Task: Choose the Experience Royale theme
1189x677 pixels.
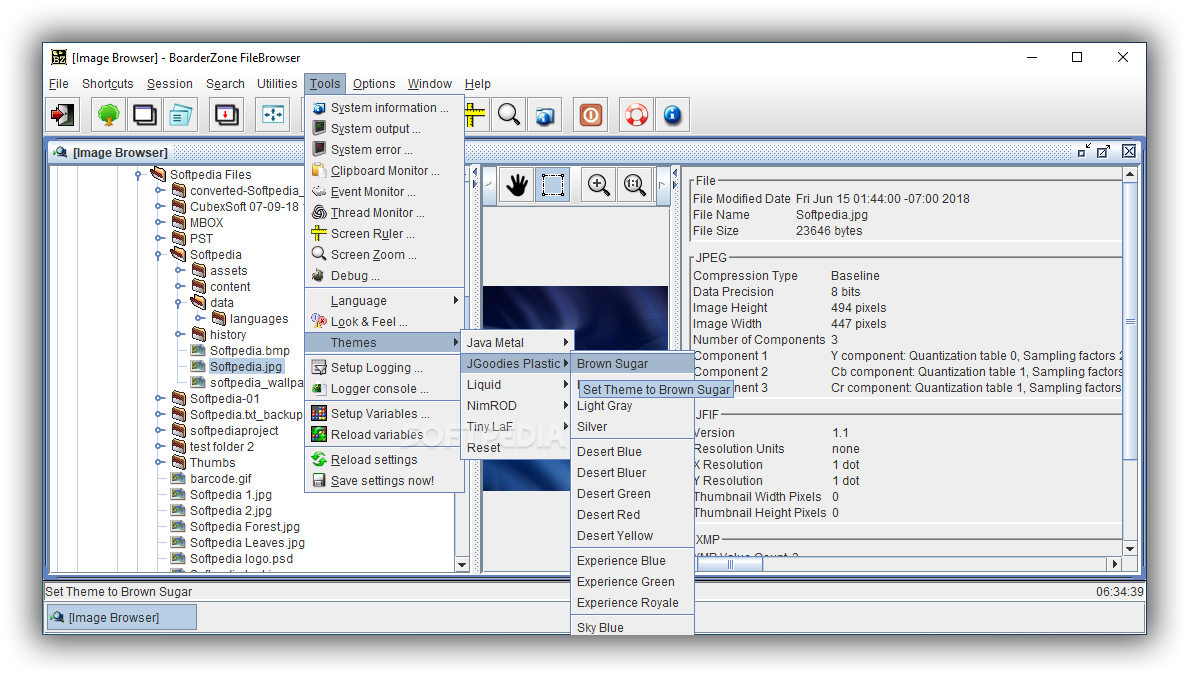Action: click(x=632, y=603)
